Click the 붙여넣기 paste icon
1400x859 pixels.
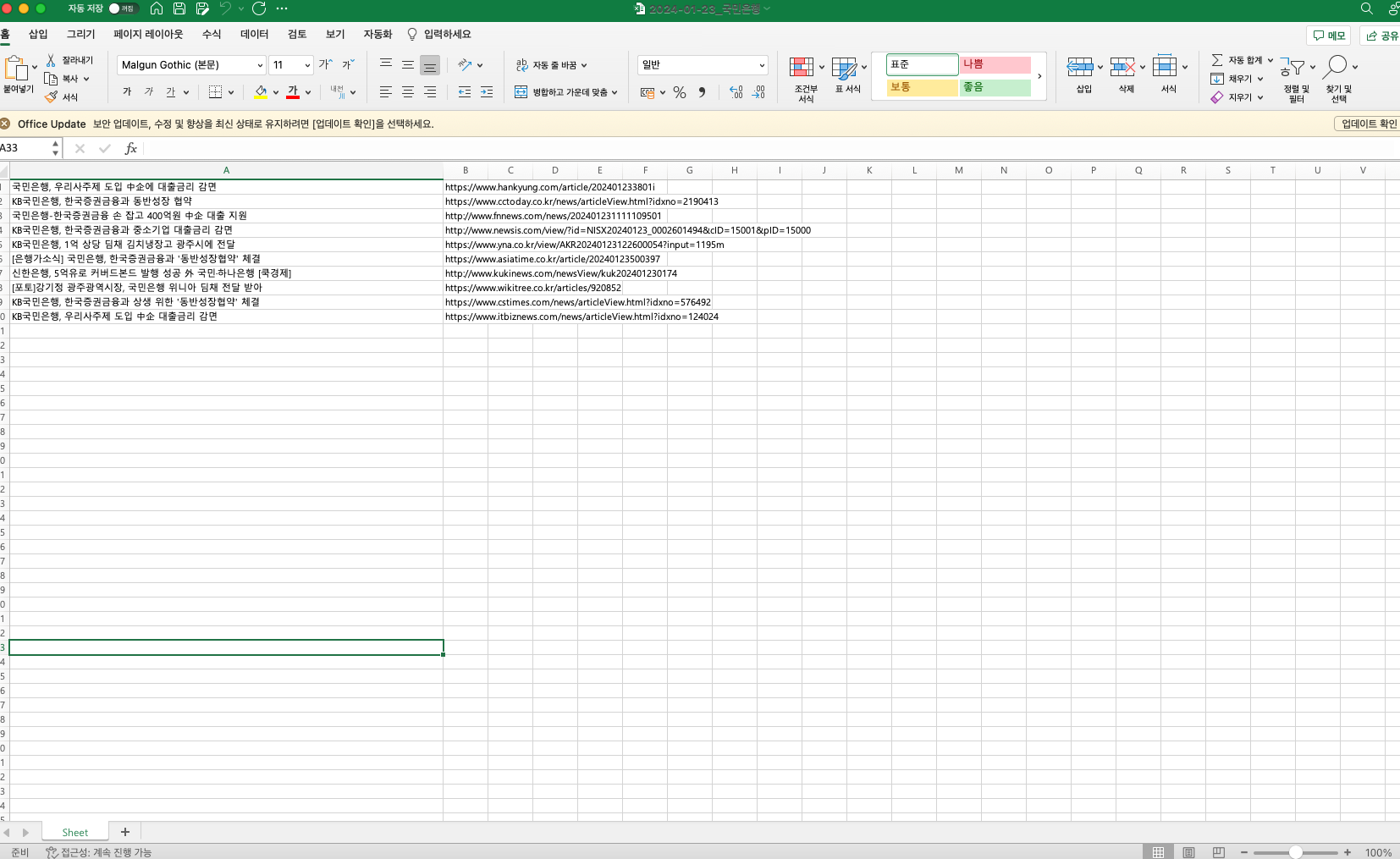coord(15,68)
